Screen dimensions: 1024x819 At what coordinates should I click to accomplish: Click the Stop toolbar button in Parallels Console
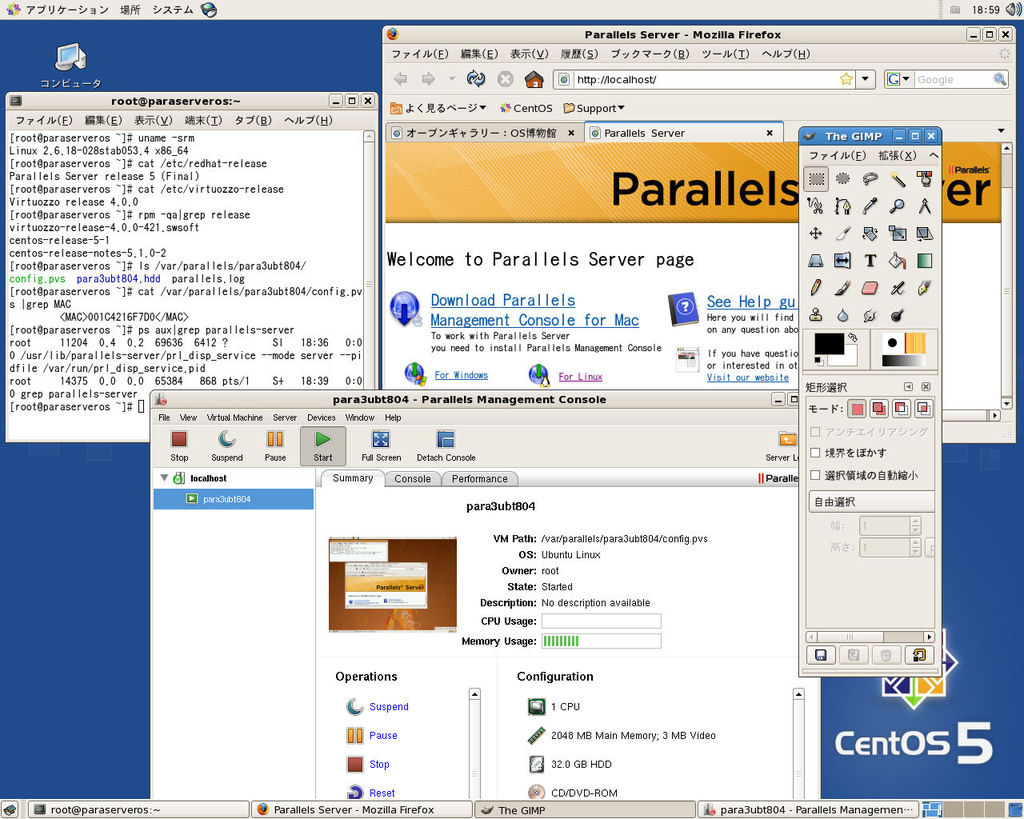coord(179,446)
